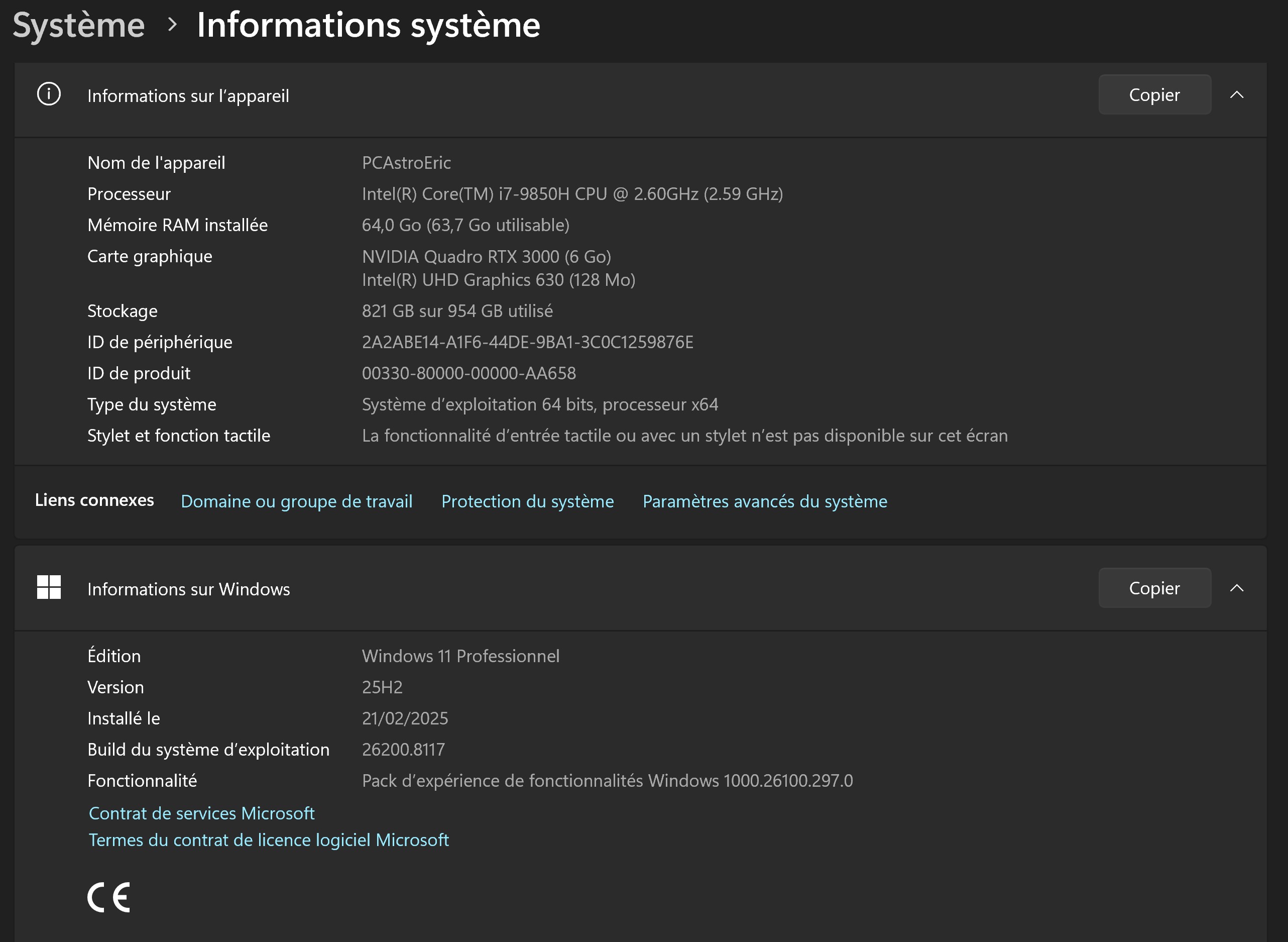The width and height of the screenshot is (1288, 942).
Task: Open Contrat de services Microsoft link
Action: (x=202, y=813)
